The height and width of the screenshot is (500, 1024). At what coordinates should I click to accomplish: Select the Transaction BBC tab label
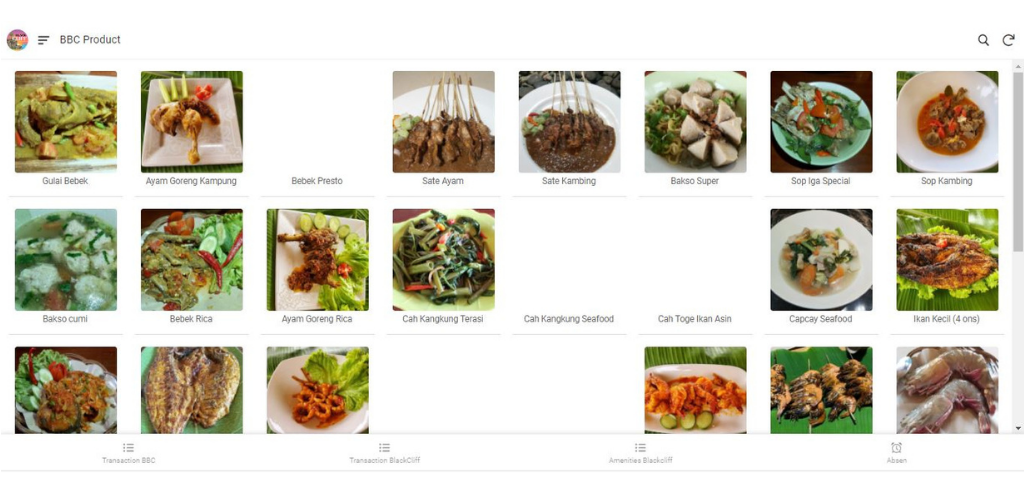129,460
